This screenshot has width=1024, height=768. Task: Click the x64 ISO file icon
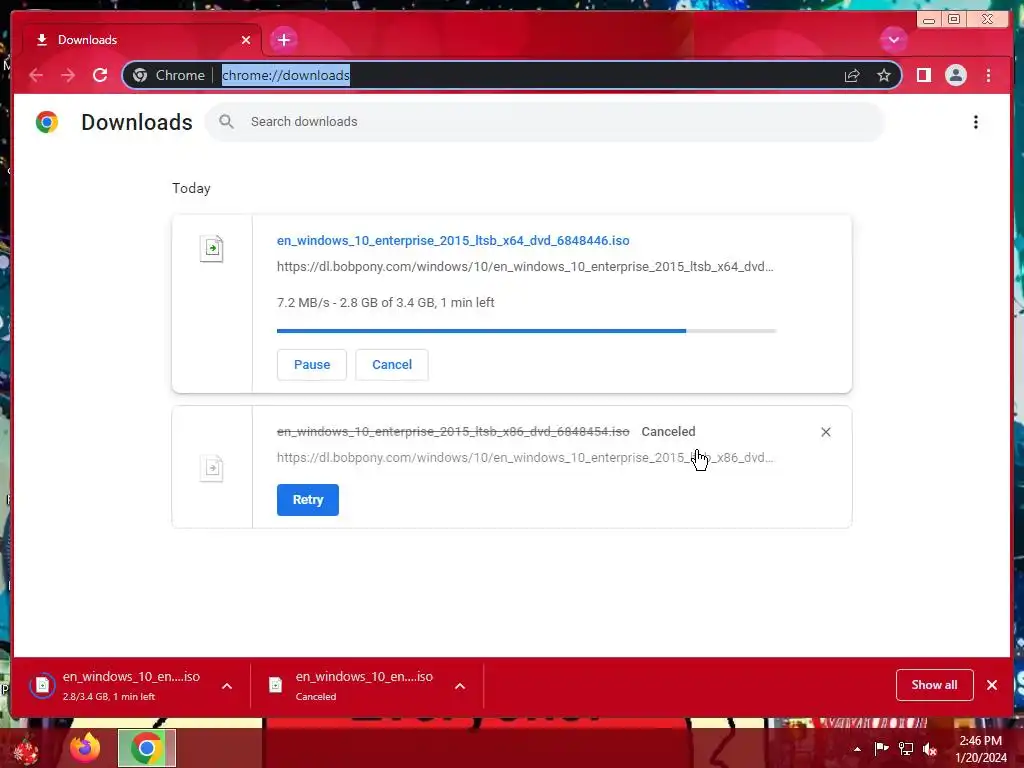coord(212,248)
